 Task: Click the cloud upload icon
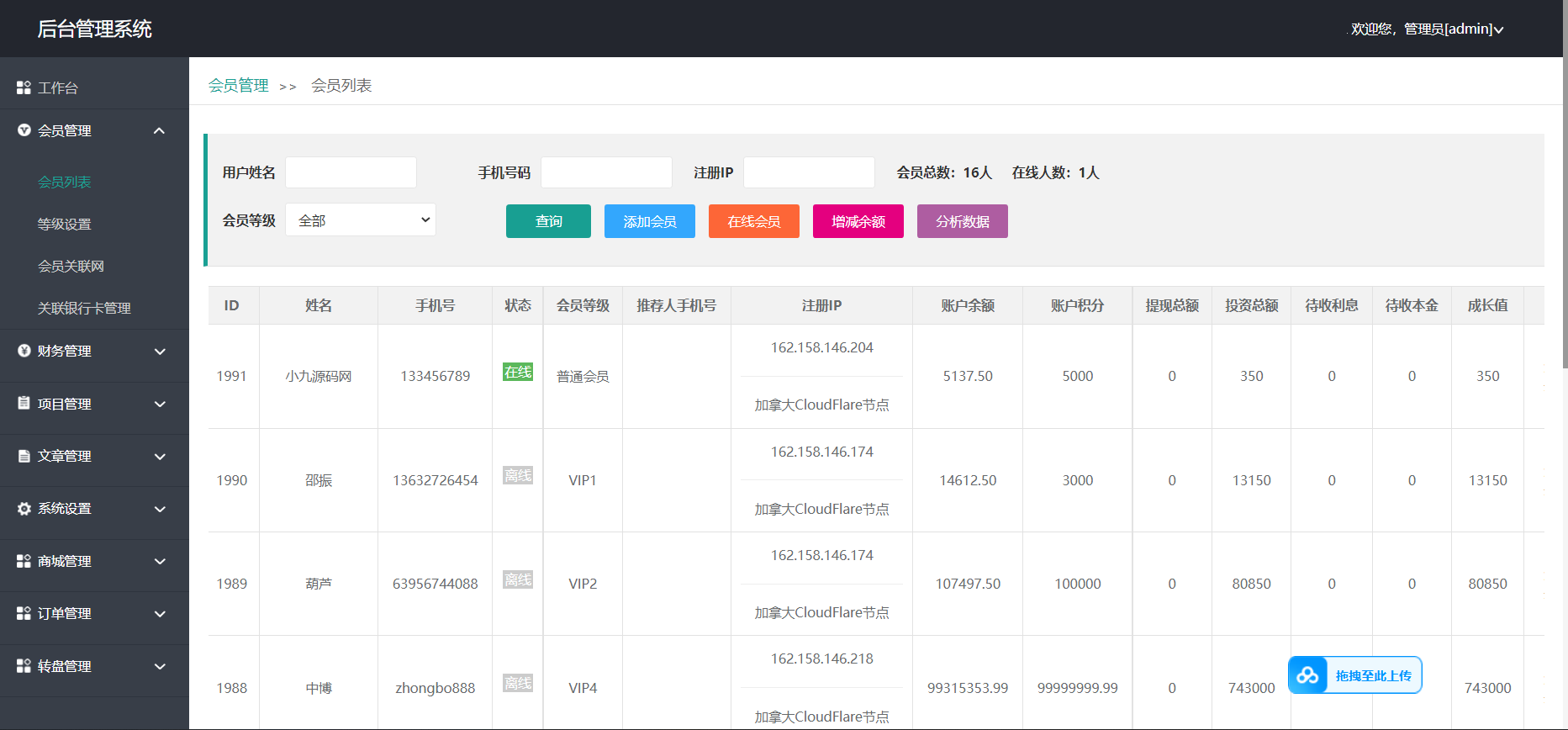[x=1307, y=675]
